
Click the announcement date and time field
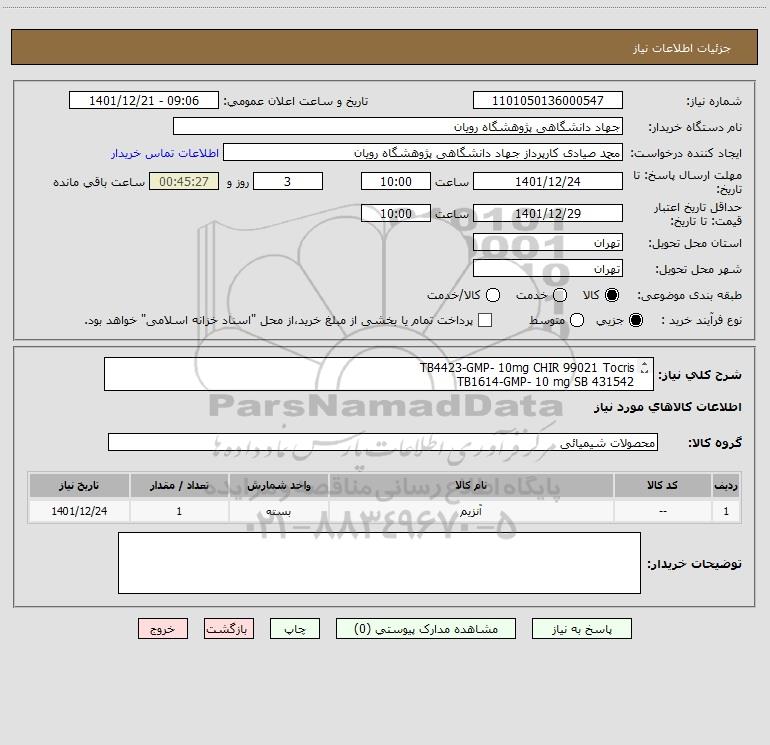point(144,100)
